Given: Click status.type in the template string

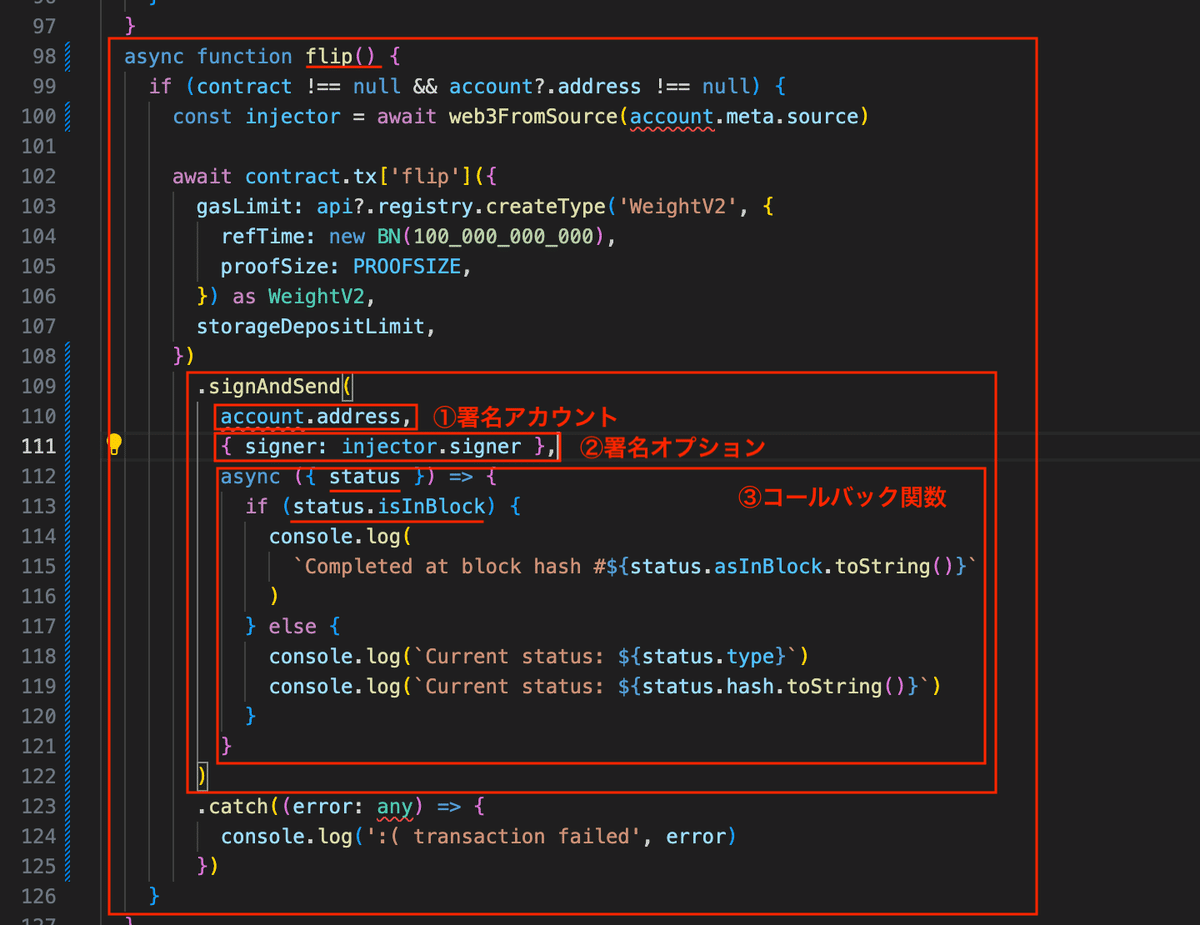Looking at the screenshot, I should click(x=709, y=656).
